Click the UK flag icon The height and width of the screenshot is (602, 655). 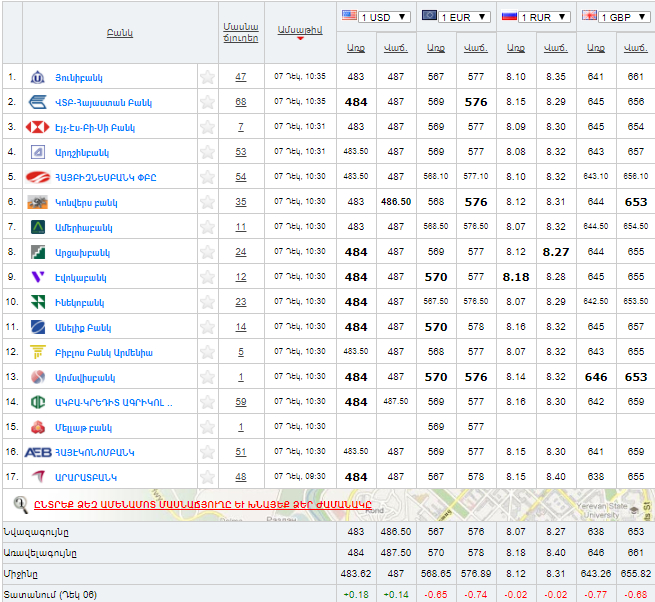click(589, 15)
